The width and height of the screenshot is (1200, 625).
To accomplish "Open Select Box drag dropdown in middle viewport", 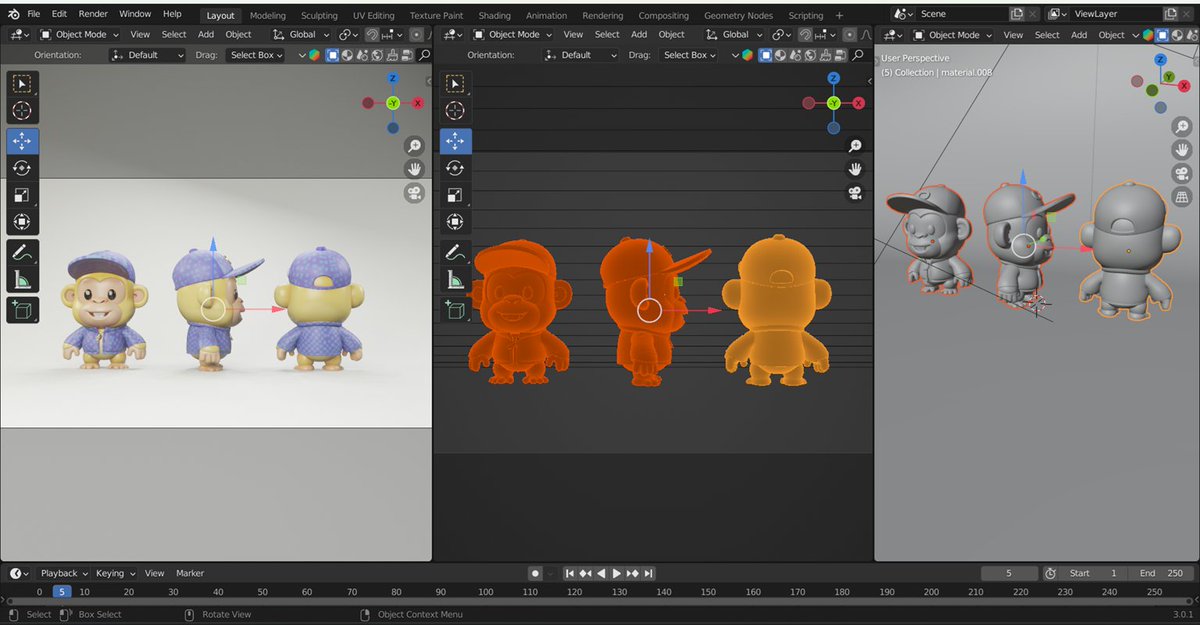I will pos(689,55).
